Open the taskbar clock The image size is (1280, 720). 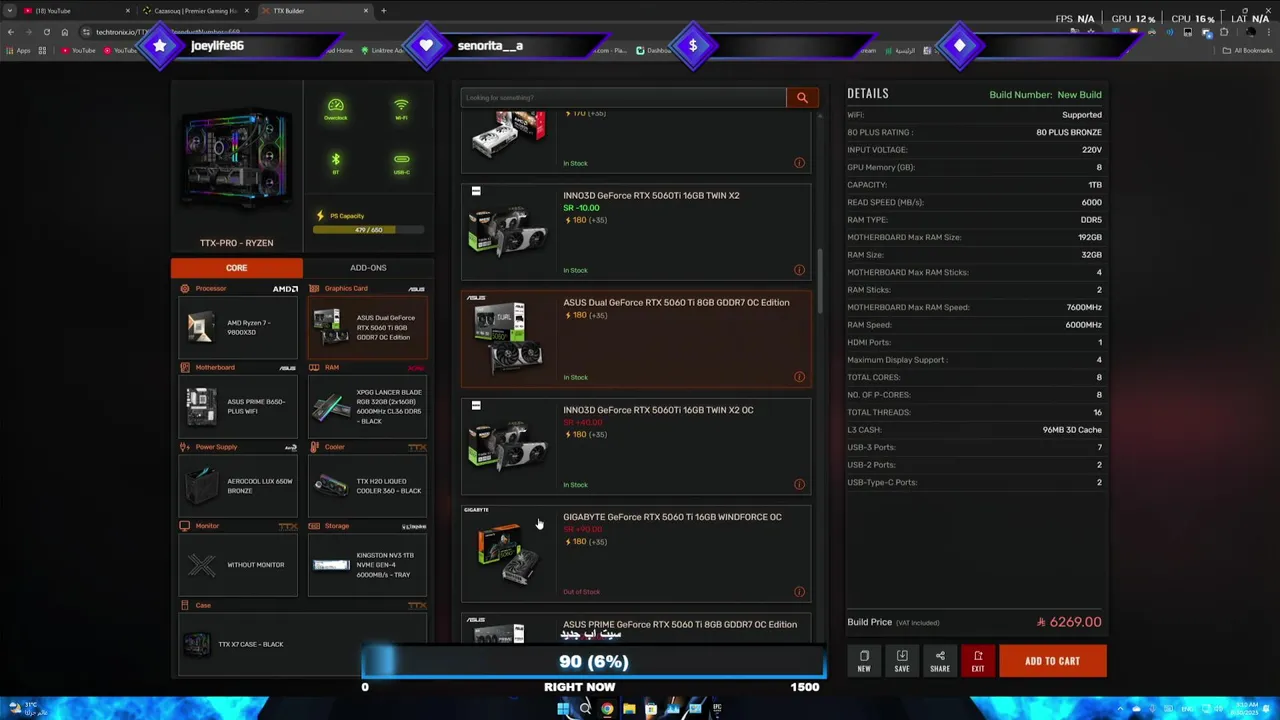(x=1246, y=709)
